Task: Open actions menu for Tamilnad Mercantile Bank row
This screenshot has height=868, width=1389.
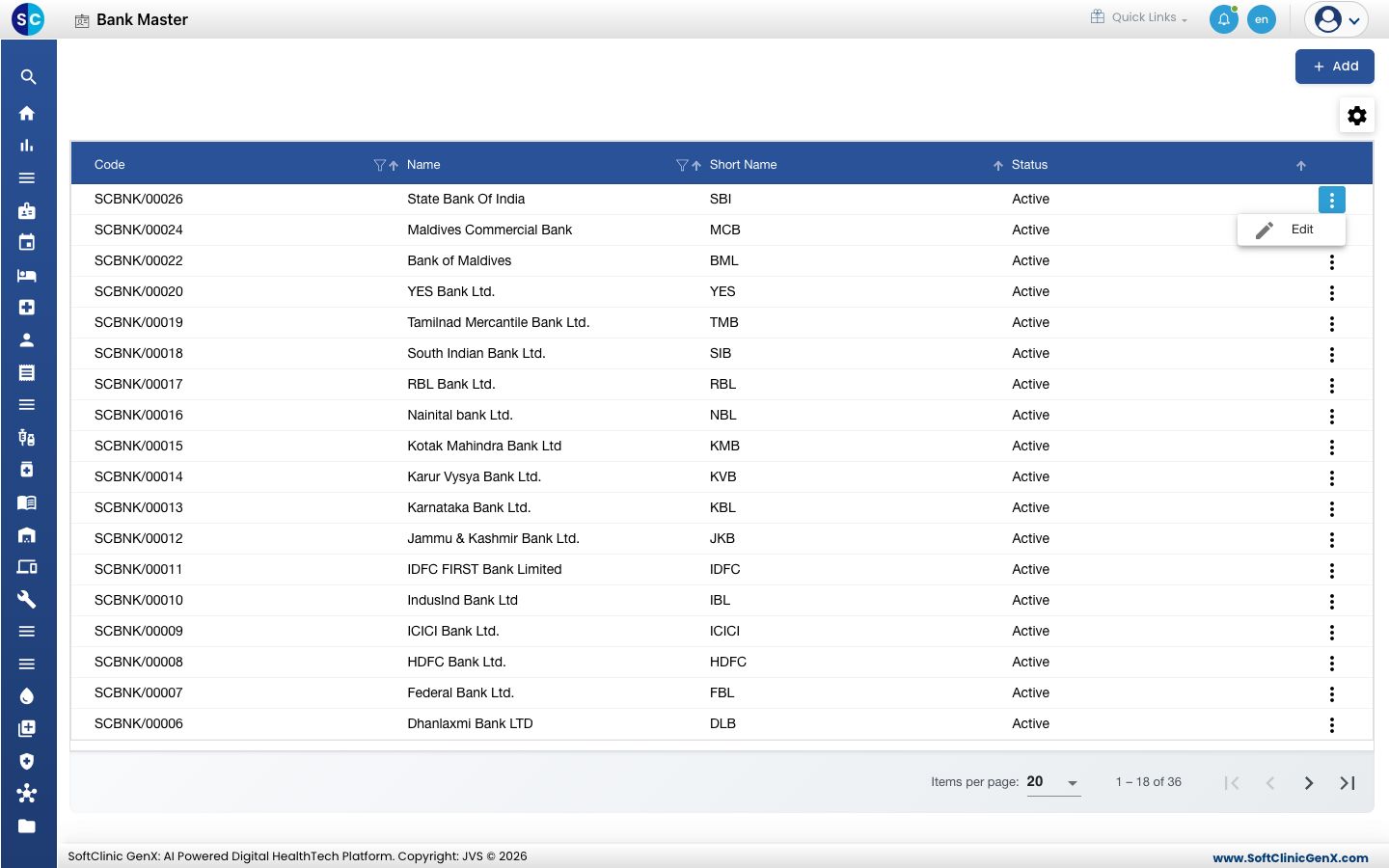Action: click(1332, 323)
